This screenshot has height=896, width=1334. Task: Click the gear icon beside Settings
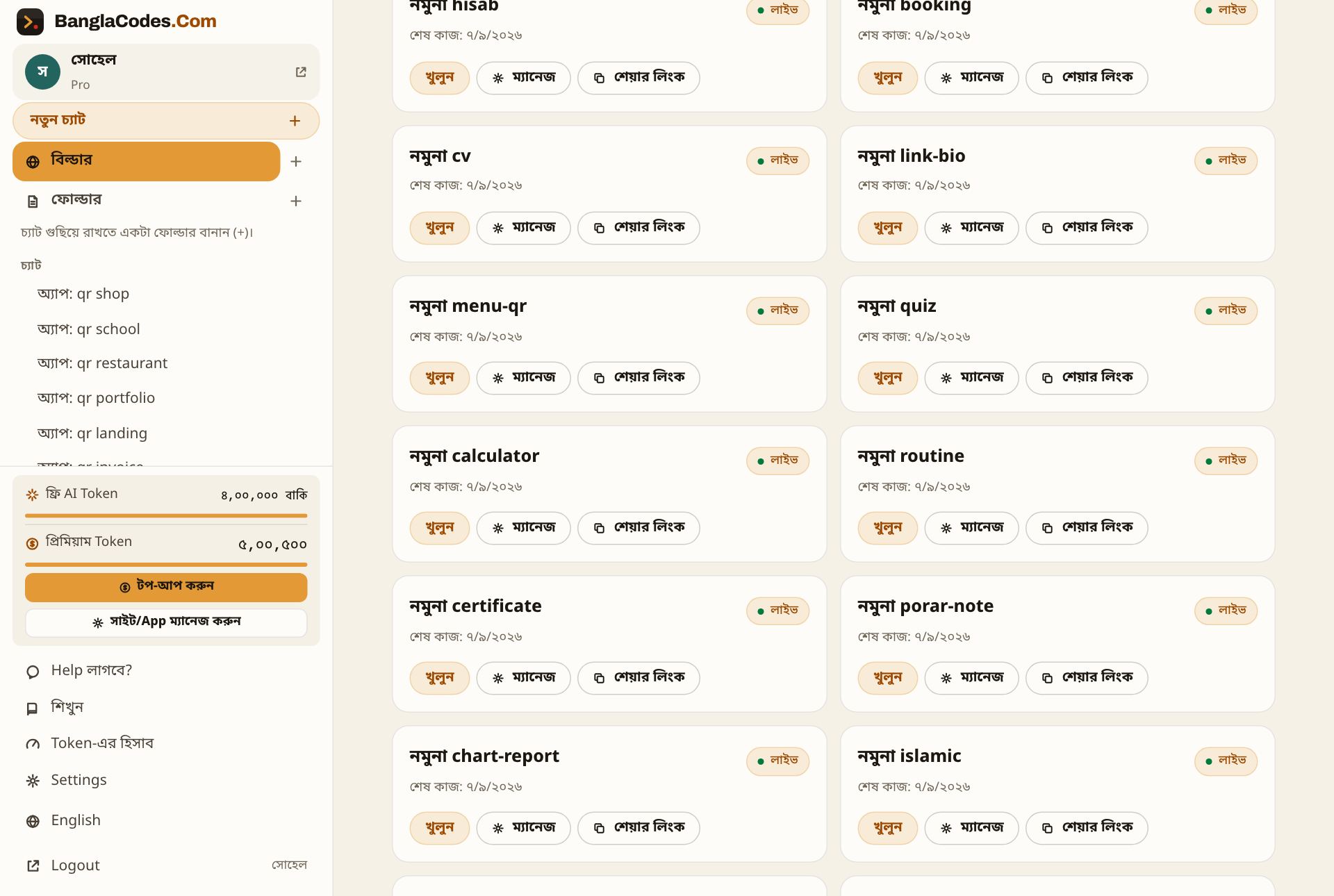(33, 781)
